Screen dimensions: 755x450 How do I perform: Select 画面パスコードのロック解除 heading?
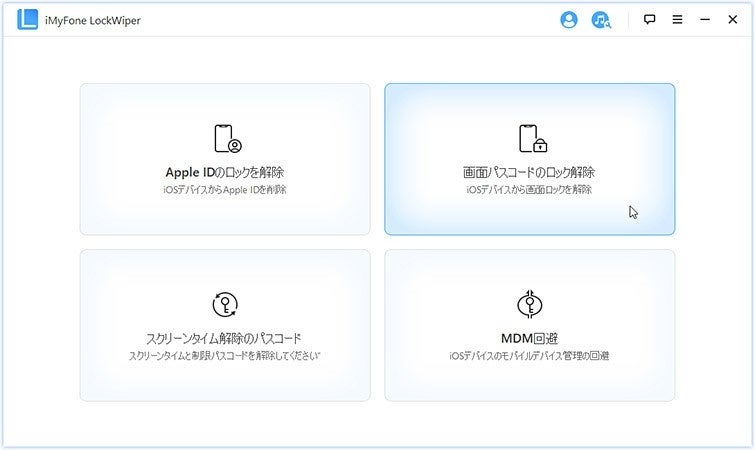pos(529,172)
